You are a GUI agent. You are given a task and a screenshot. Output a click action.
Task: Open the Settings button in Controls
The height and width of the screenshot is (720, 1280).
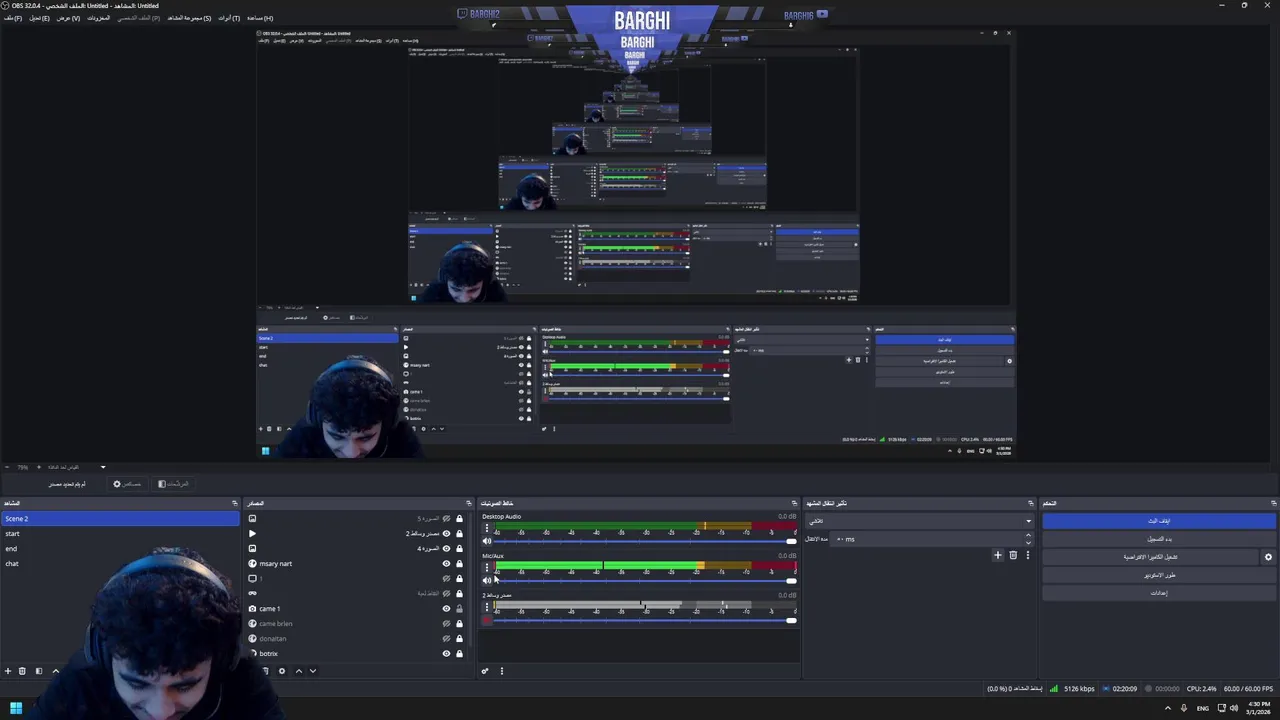[1159, 593]
